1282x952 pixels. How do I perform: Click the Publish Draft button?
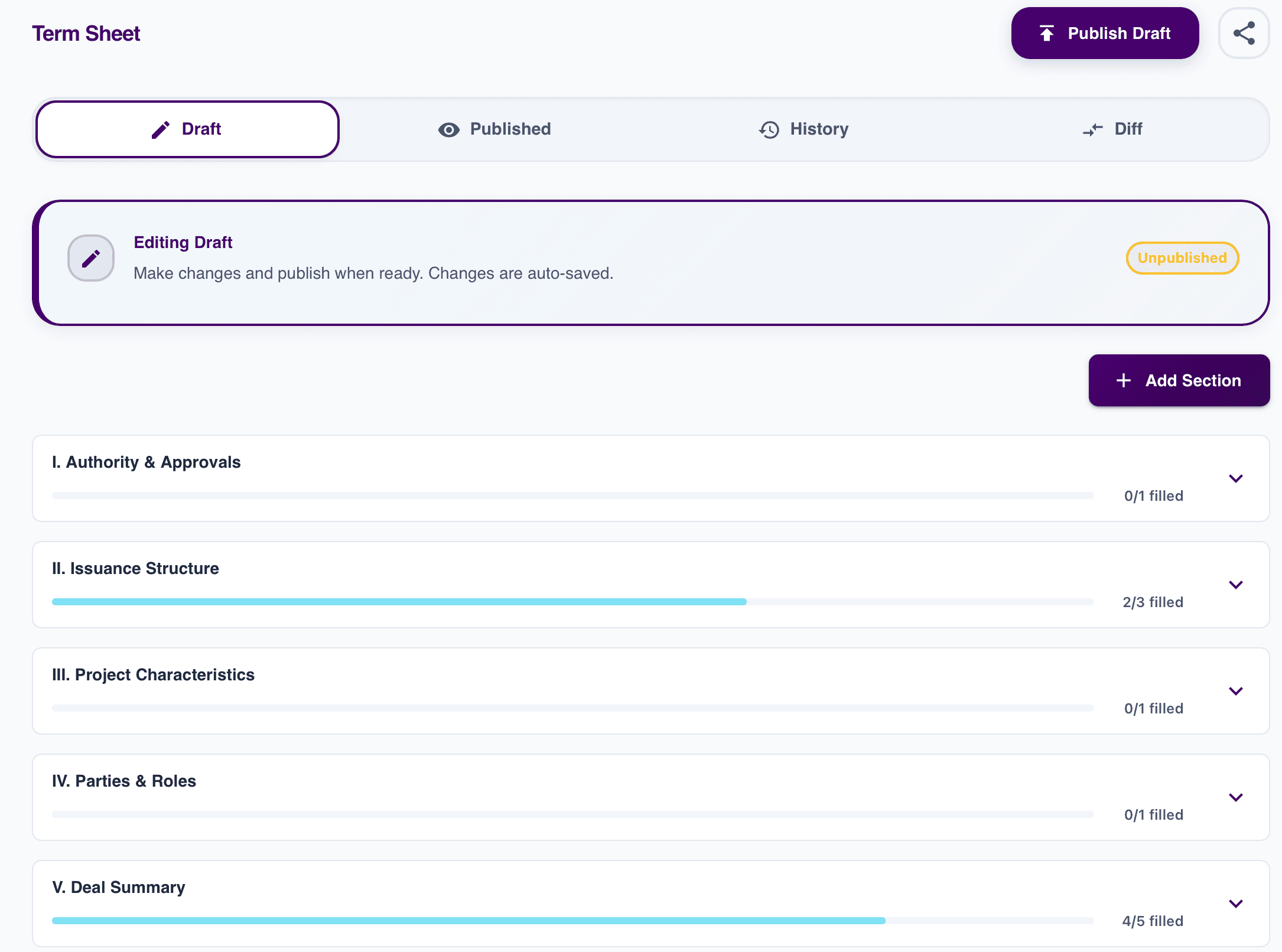pyautogui.click(x=1105, y=33)
